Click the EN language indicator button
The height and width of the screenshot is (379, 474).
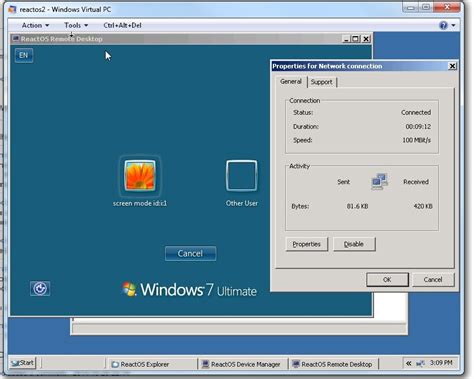[23, 55]
